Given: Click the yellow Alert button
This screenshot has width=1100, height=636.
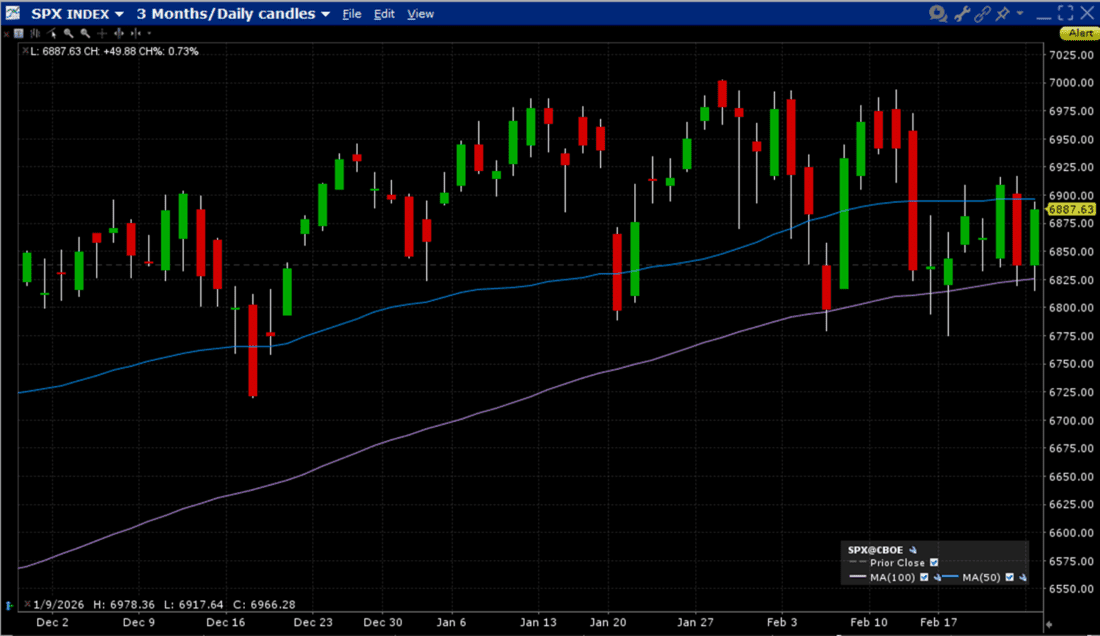Looking at the screenshot, I should coord(1079,33).
